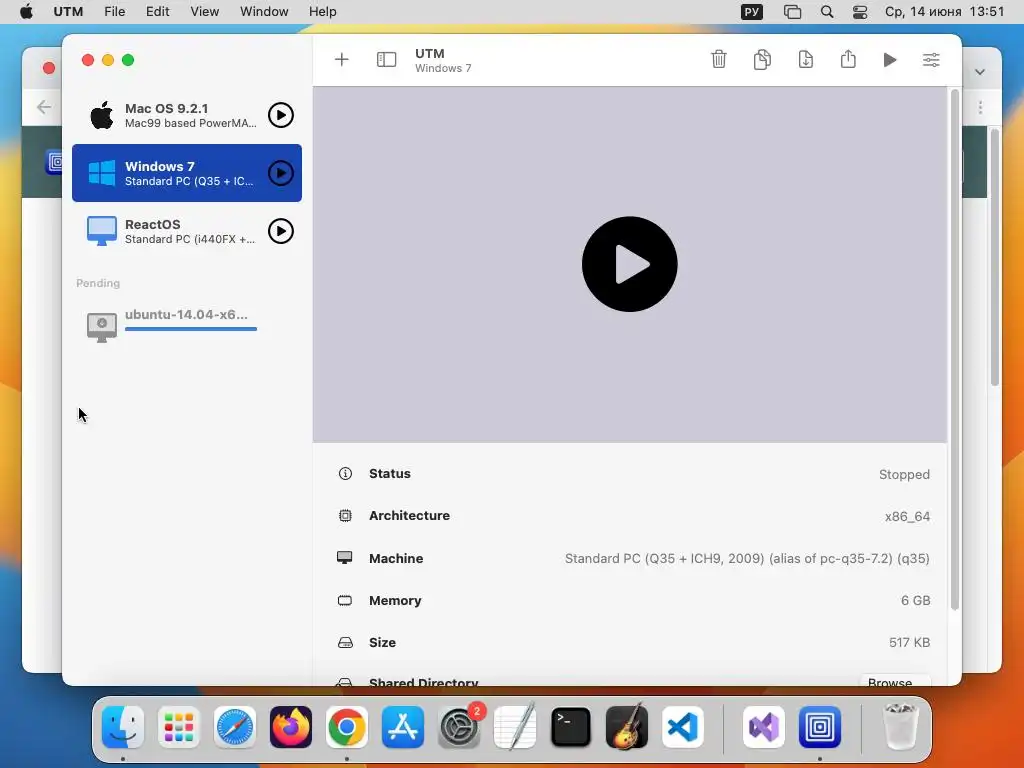
Task: Select the Mac OS 9.2.1 virtual machine
Action: 187,116
